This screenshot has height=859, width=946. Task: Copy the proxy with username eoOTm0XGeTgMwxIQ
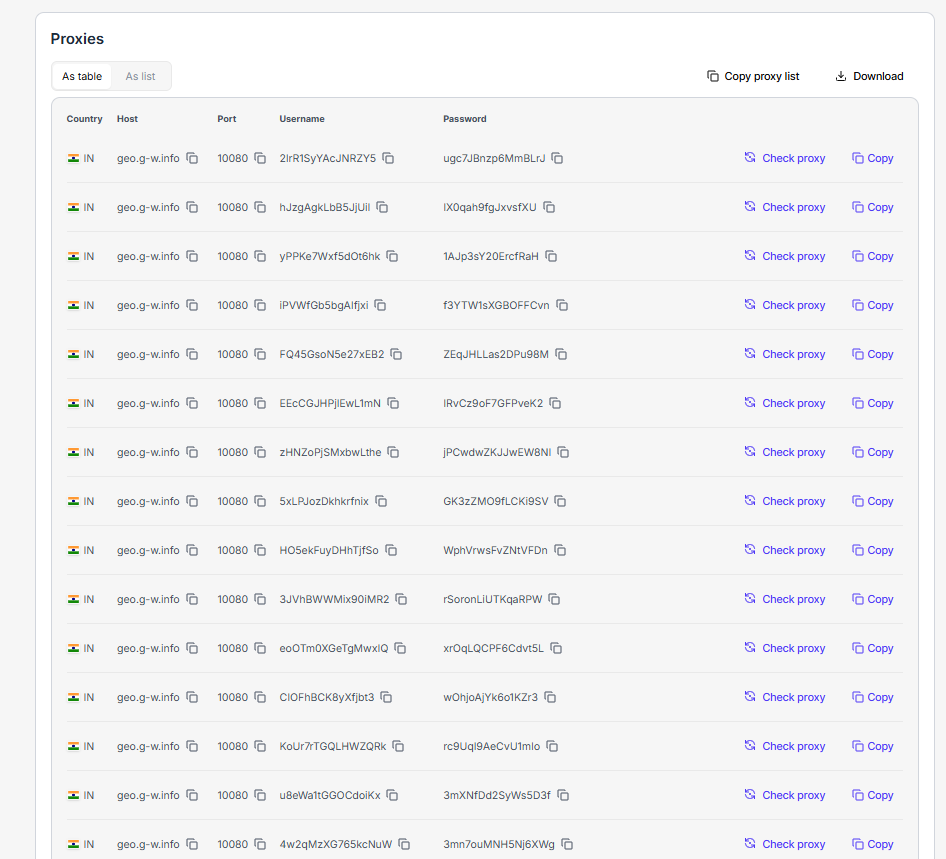click(x=872, y=648)
